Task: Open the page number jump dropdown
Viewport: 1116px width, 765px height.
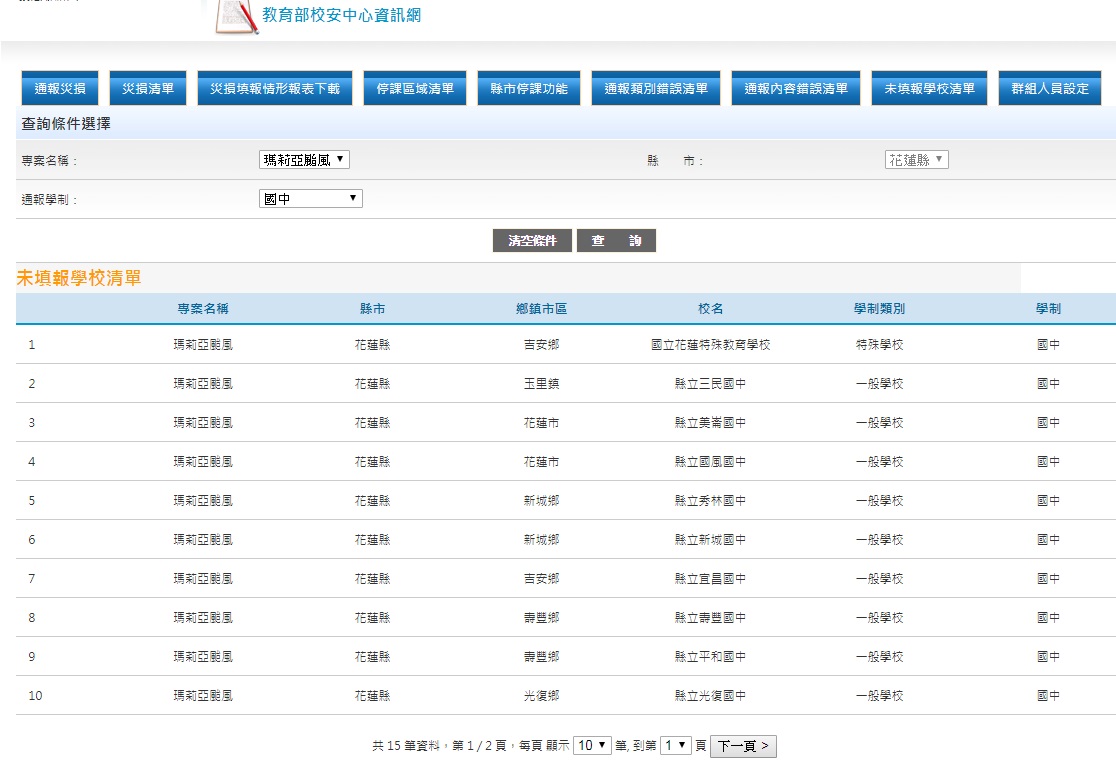Action: coord(676,746)
